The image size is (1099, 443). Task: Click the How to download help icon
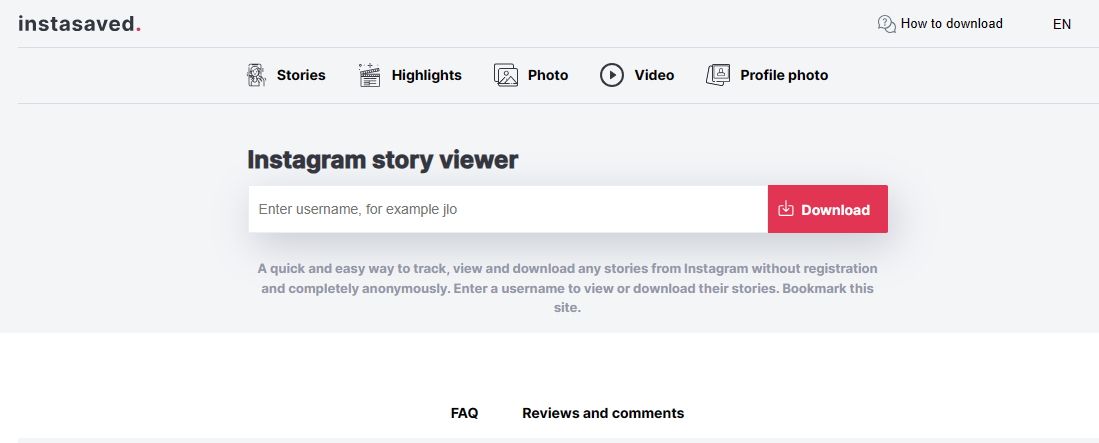coord(887,24)
